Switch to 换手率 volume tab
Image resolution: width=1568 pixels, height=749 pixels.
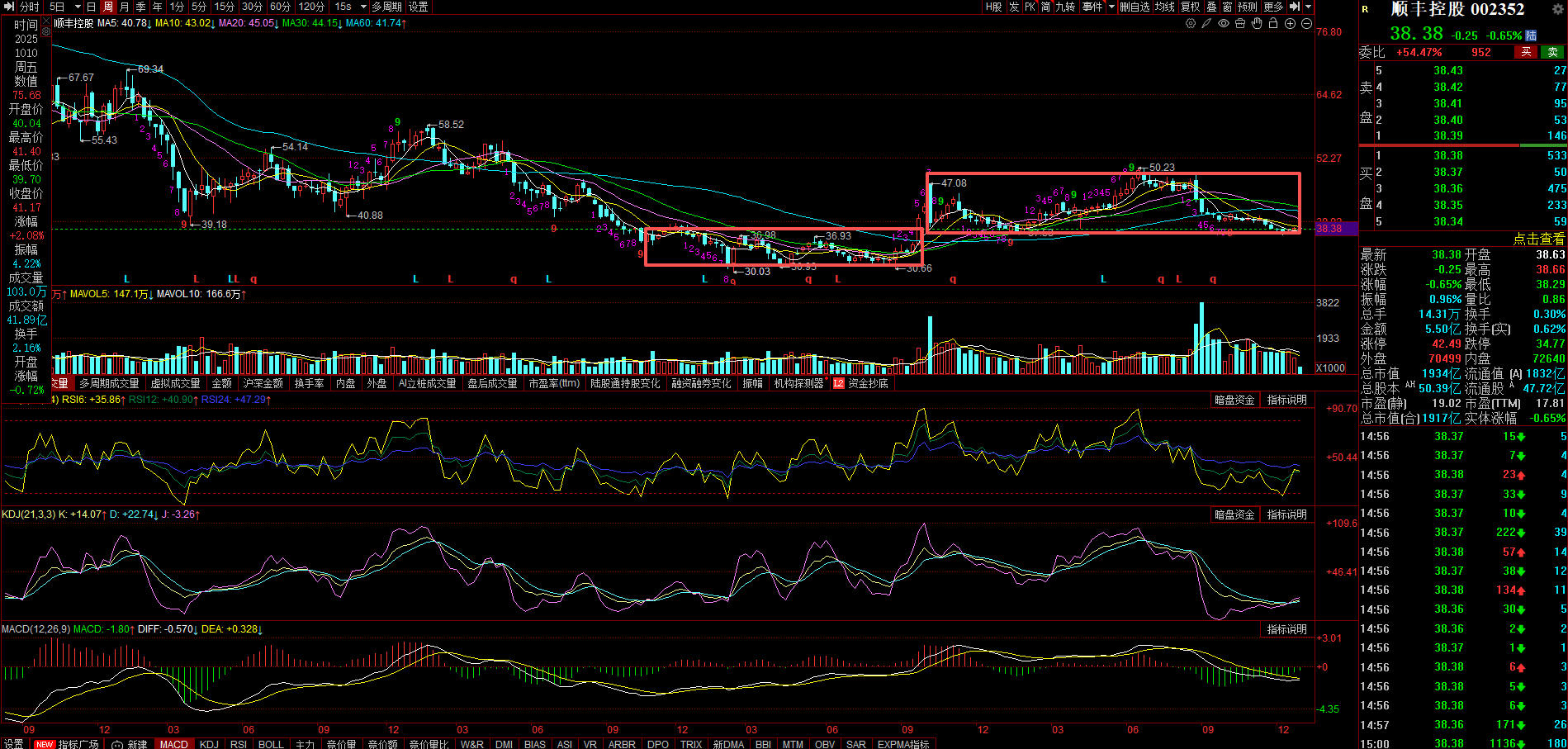[x=309, y=383]
